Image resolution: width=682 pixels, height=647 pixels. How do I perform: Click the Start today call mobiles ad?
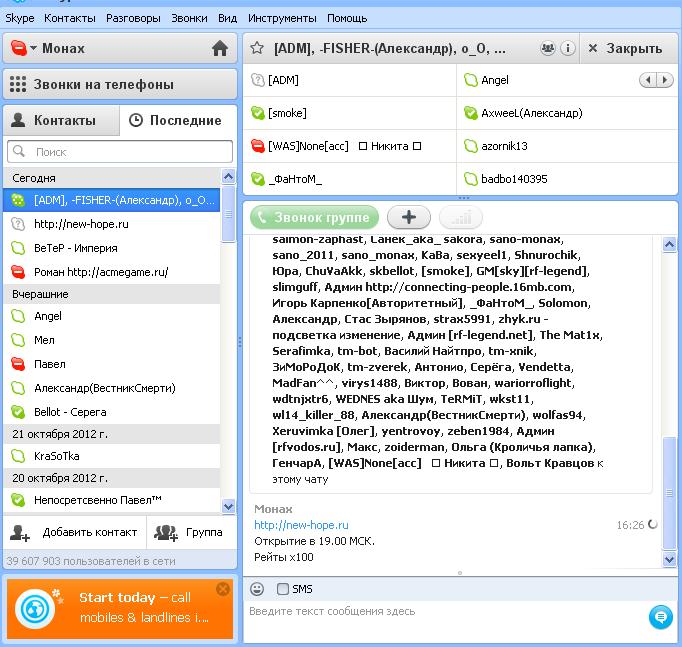coord(120,609)
